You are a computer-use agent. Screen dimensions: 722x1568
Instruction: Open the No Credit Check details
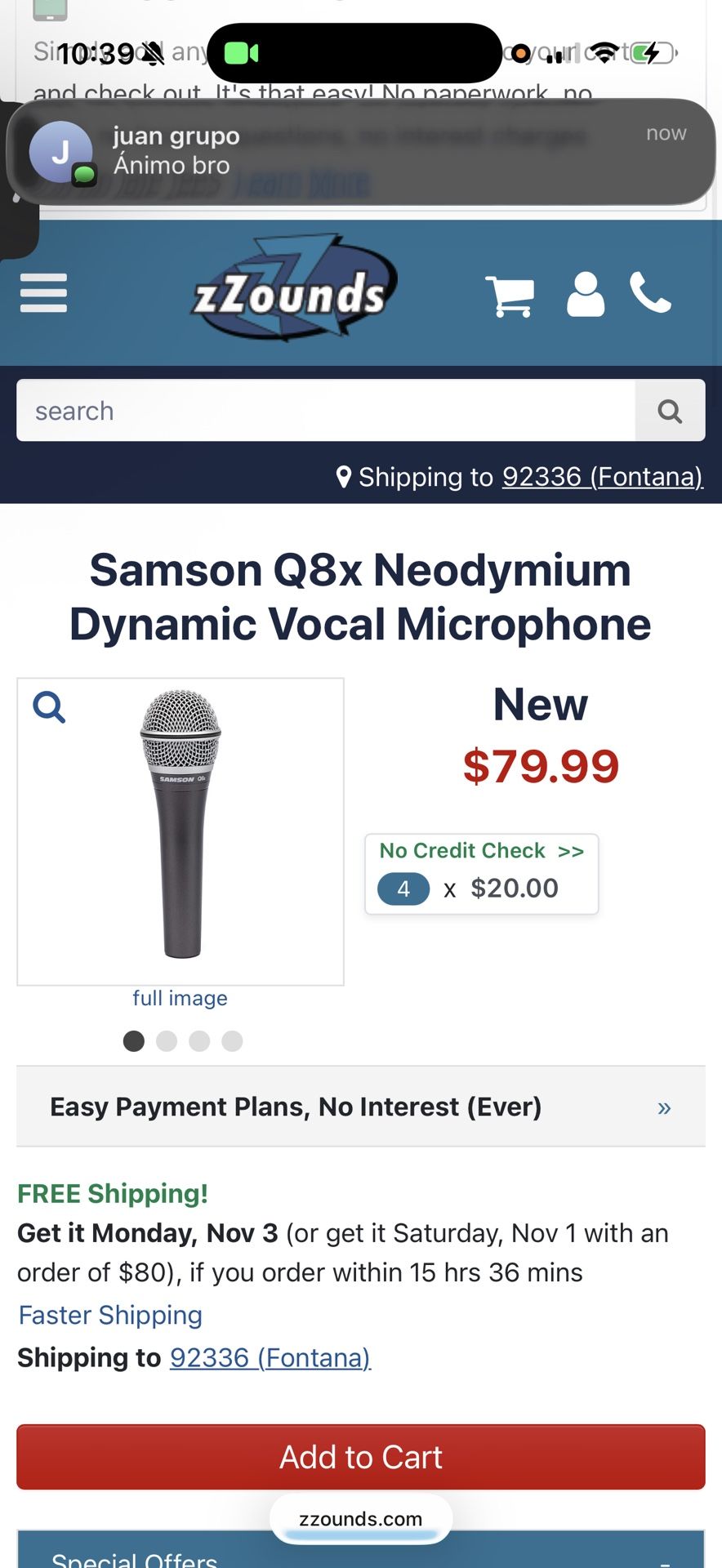pyautogui.click(x=481, y=850)
